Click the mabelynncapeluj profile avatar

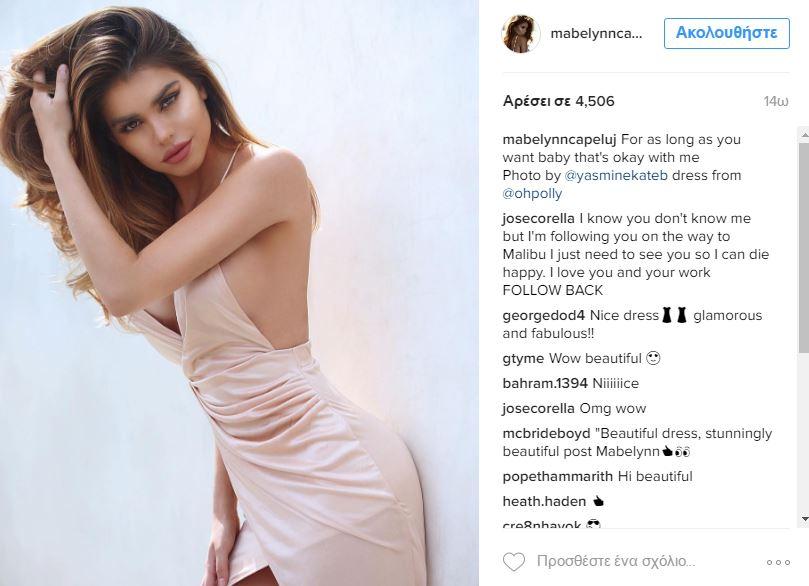(x=521, y=34)
